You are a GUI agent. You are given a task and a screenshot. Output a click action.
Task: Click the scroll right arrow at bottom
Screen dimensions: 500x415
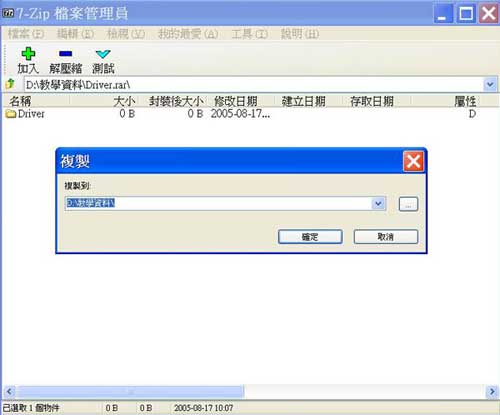point(492,391)
